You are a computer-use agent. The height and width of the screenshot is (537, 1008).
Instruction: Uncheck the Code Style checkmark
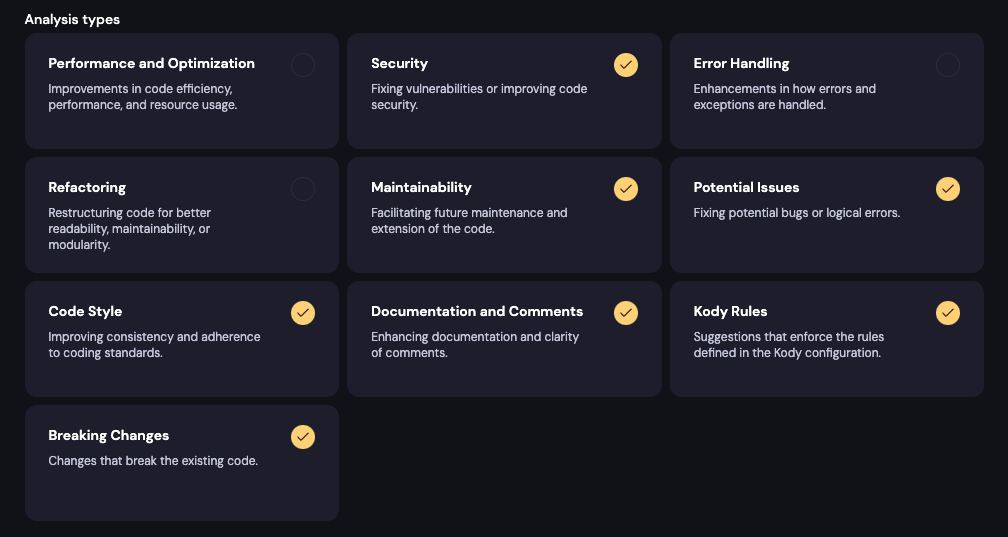coord(303,313)
